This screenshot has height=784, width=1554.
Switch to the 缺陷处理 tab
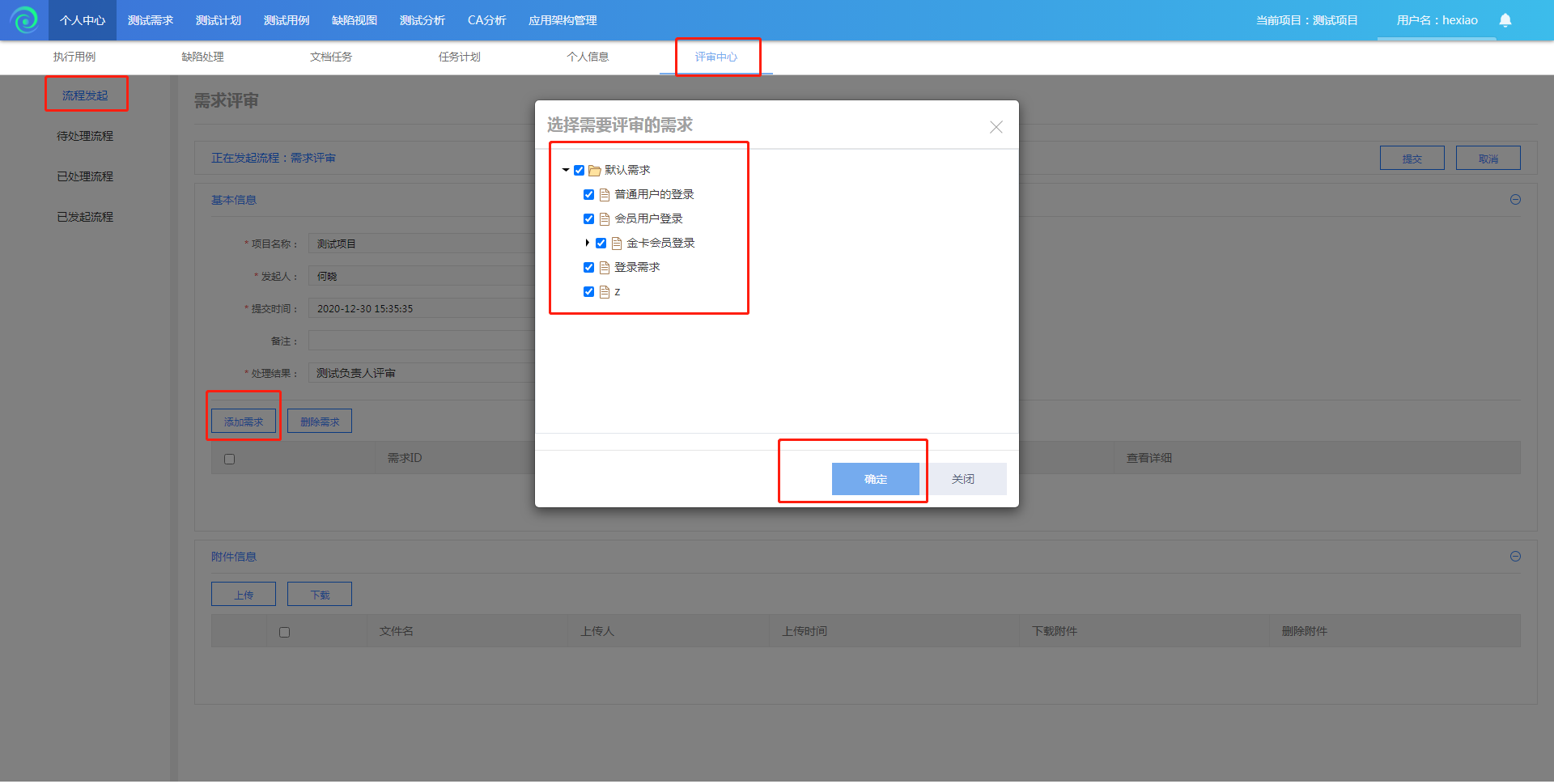(202, 57)
